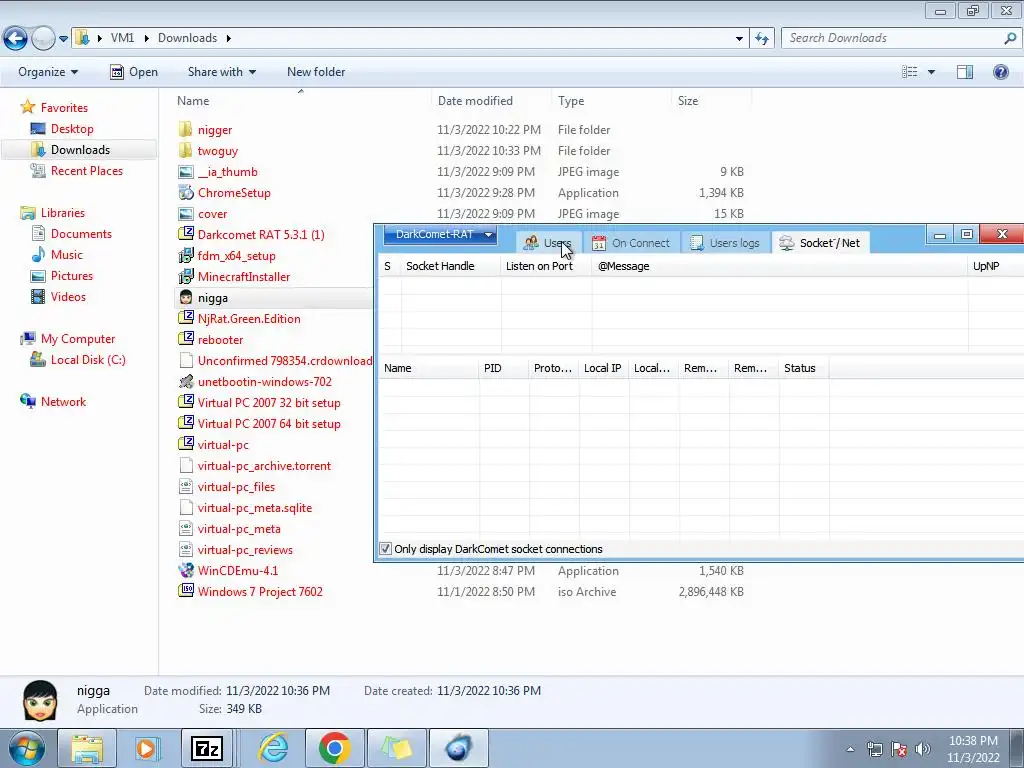Select the MinecraftInstaller file
This screenshot has width=1024, height=768.
tap(244, 276)
